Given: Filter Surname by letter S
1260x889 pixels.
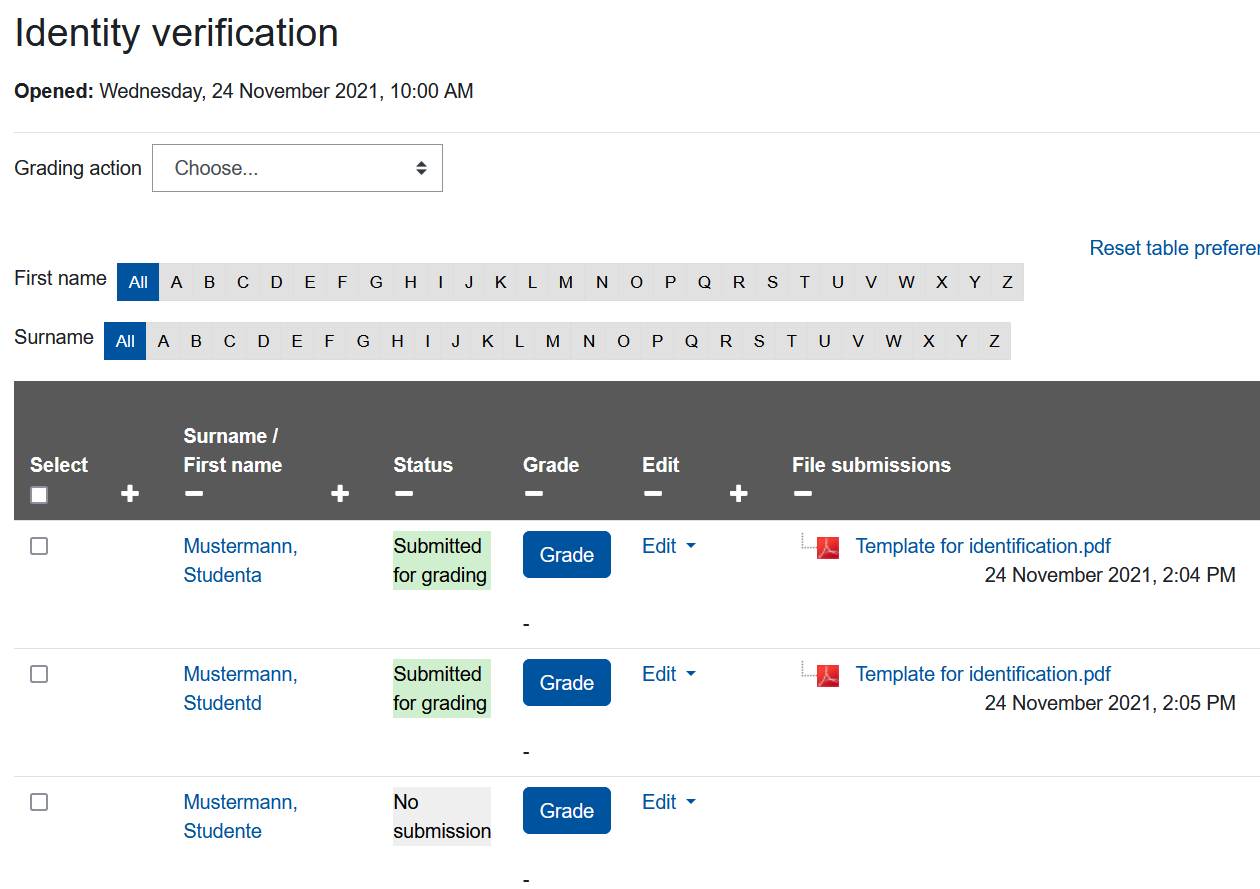Looking at the screenshot, I should [x=759, y=341].
